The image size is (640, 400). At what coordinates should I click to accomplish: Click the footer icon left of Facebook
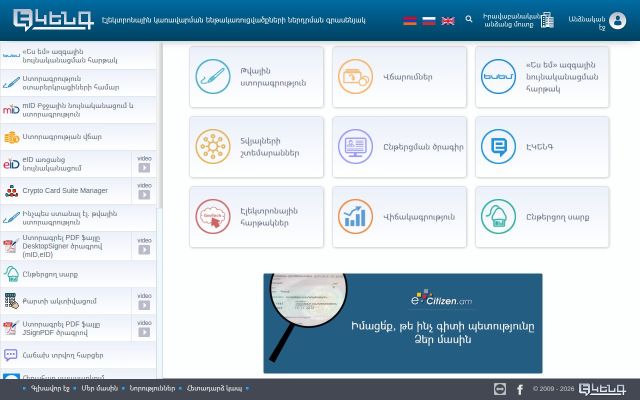(x=500, y=389)
